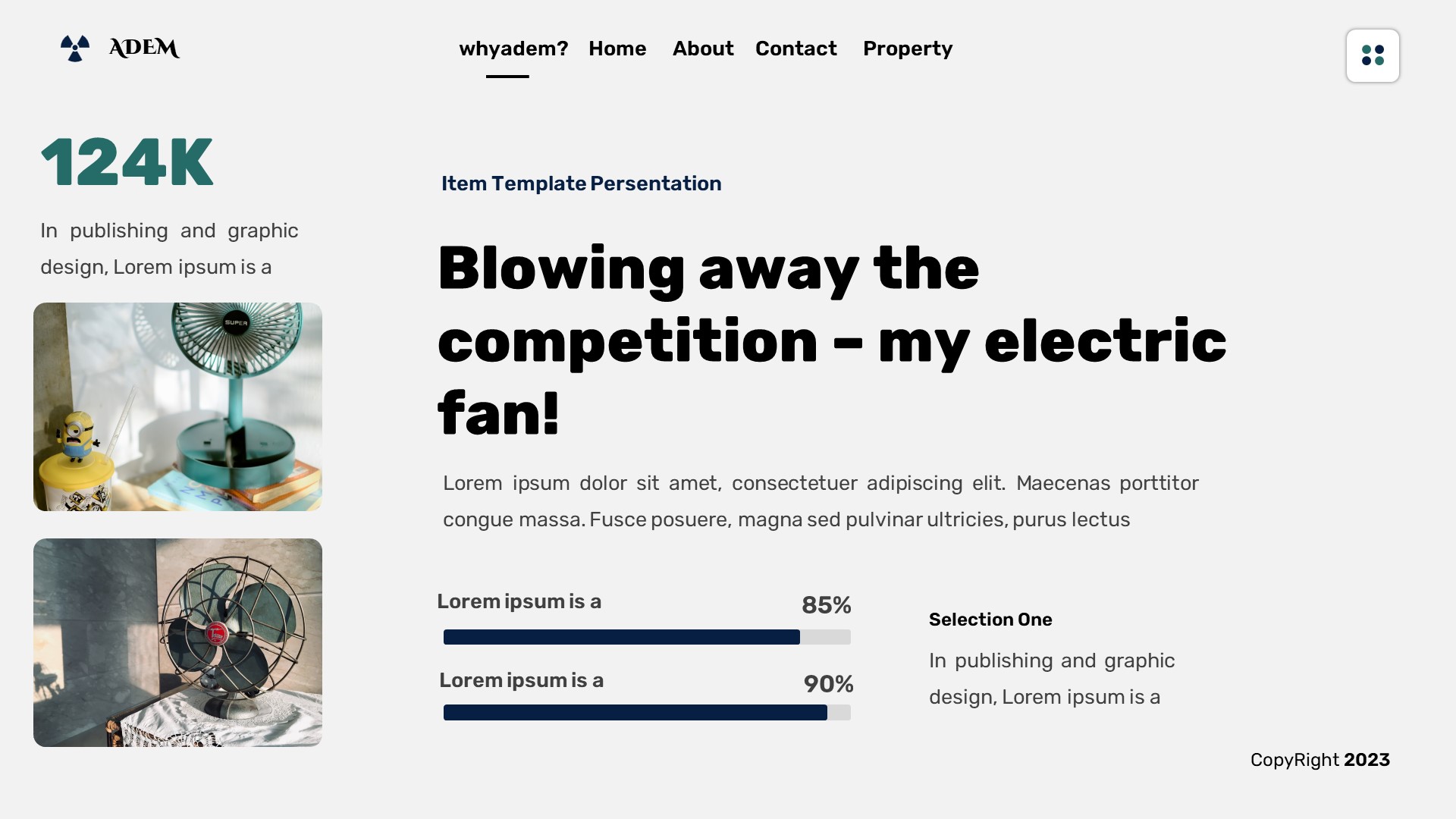Navigate to the Home menu item
This screenshot has width=1456, height=819.
click(x=617, y=49)
